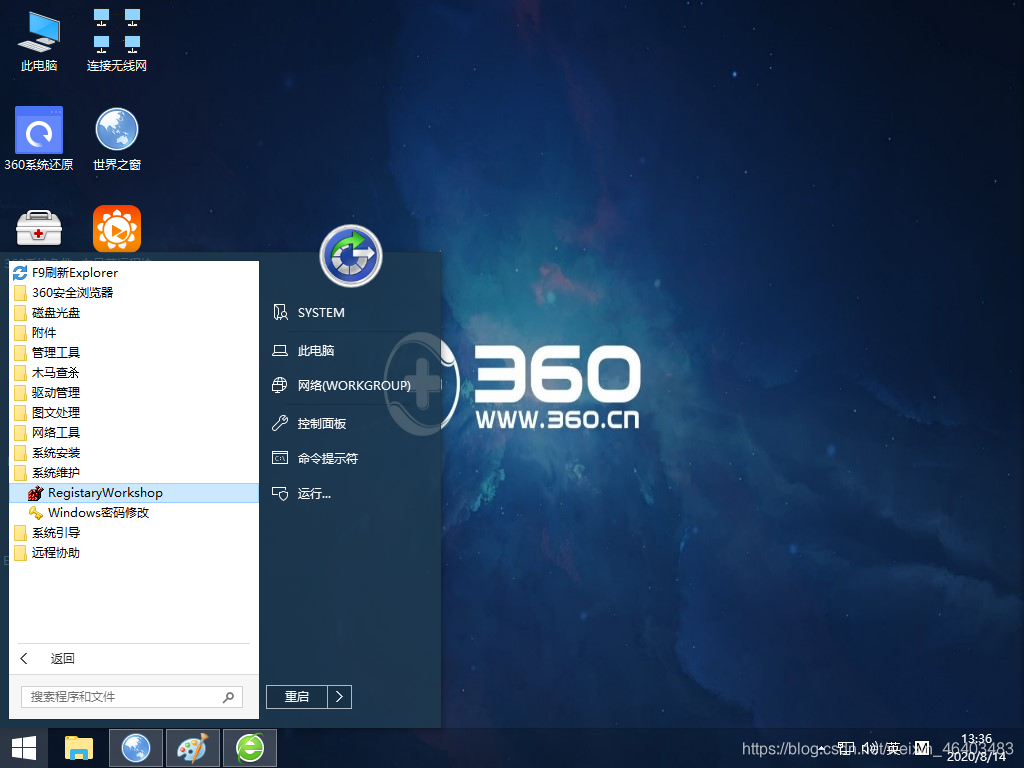Open the 360安全浏览器 folder
1024x768 pixels.
134,293
